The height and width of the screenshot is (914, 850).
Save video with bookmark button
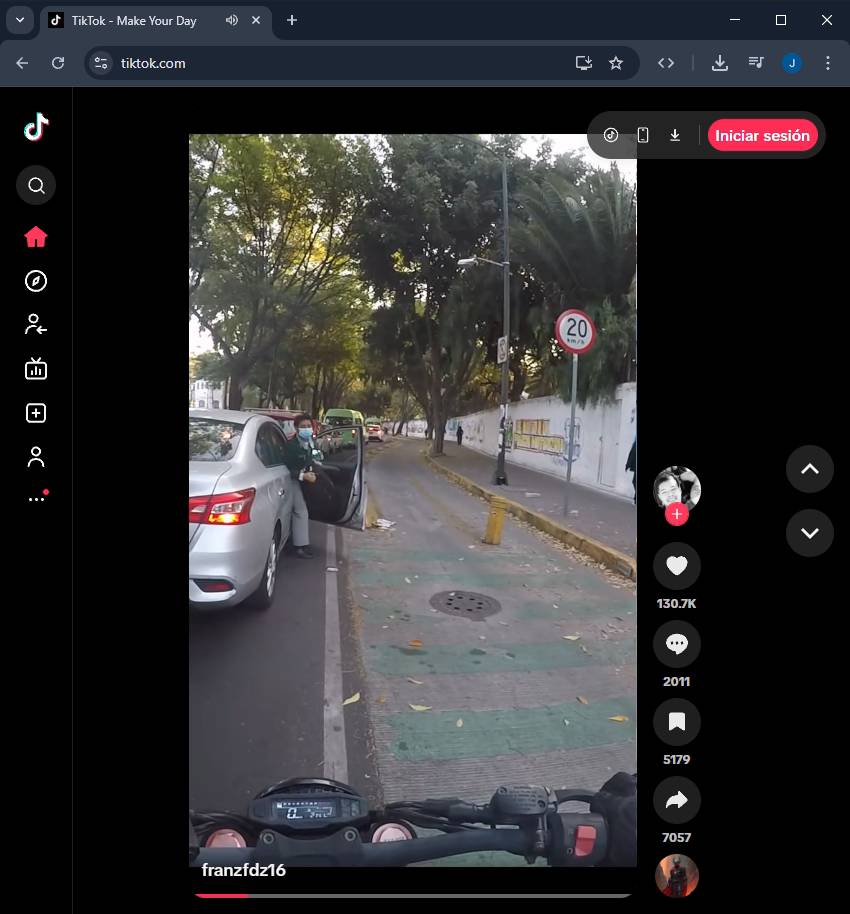(x=677, y=722)
